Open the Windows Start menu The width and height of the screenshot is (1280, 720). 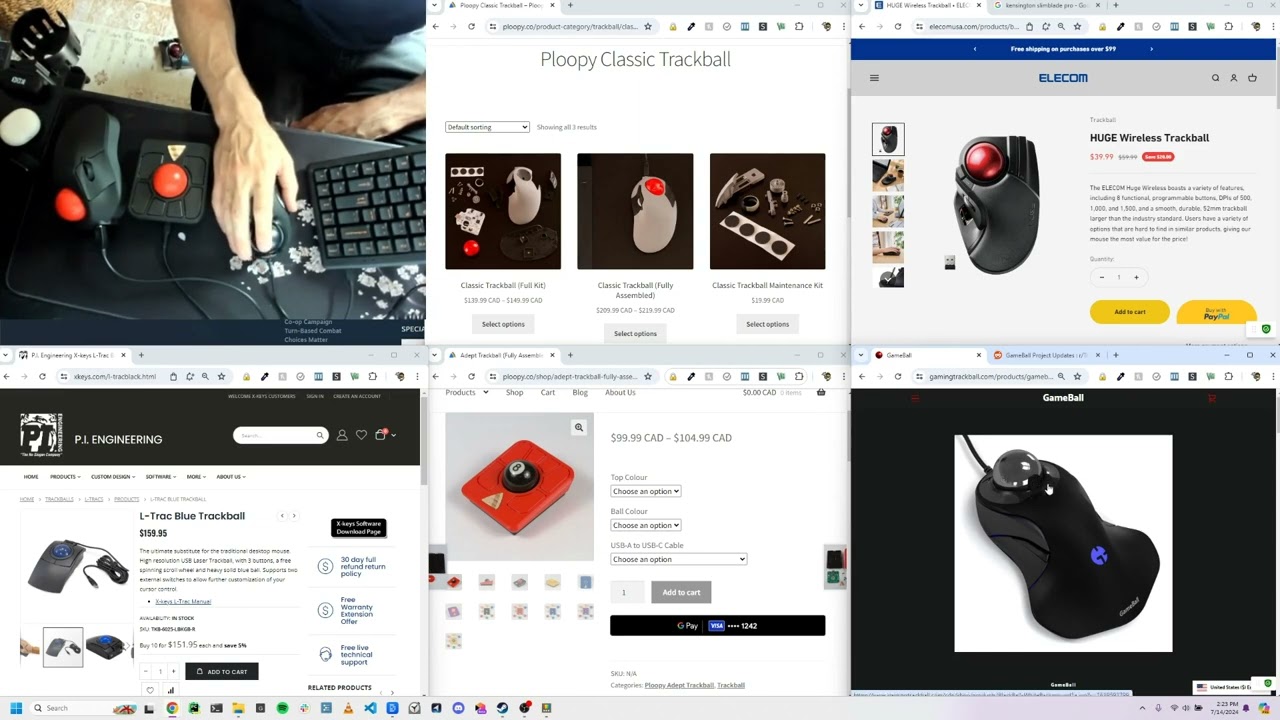pos(16,708)
